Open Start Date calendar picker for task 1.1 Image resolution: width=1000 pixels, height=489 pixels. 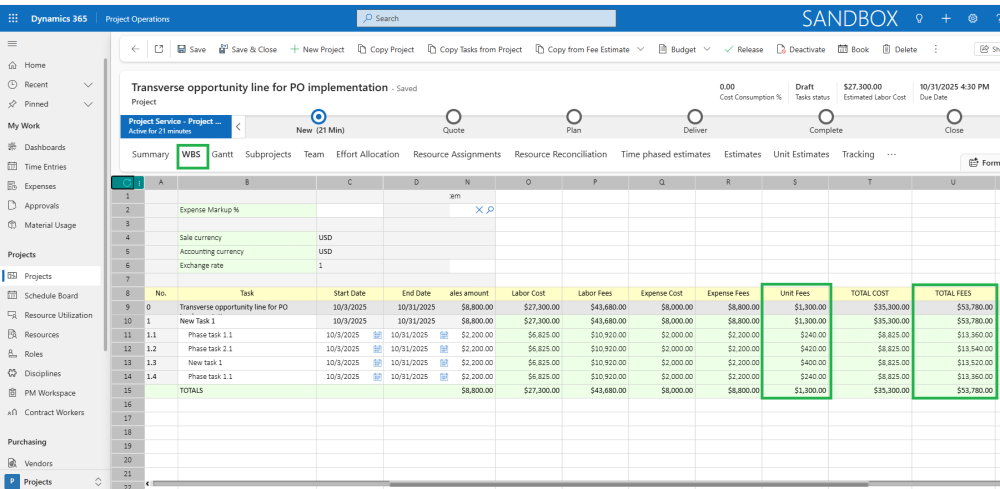pyautogui.click(x=377, y=335)
